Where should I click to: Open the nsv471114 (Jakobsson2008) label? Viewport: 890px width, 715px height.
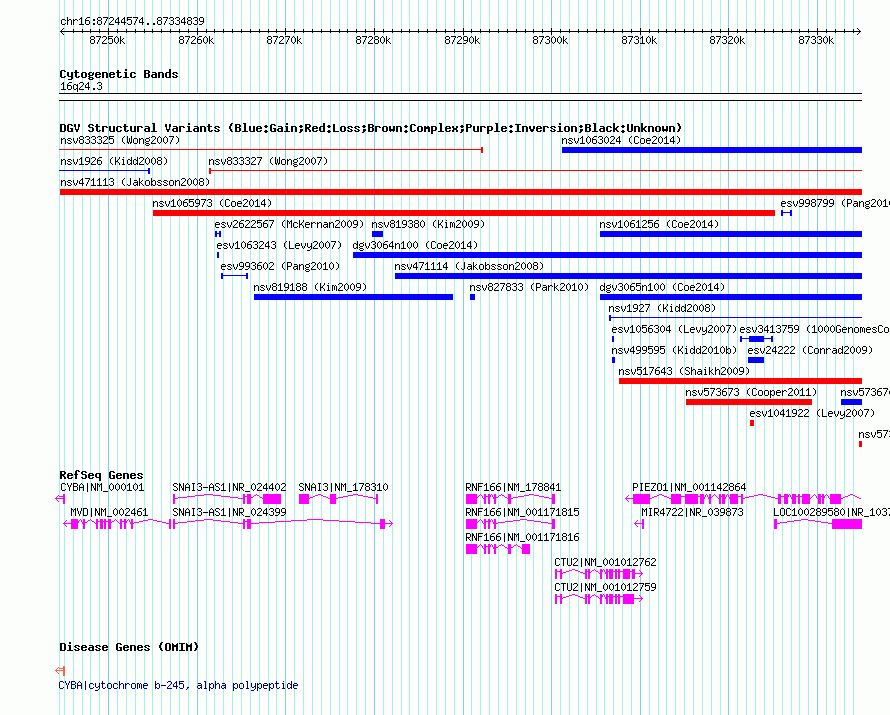[469, 266]
